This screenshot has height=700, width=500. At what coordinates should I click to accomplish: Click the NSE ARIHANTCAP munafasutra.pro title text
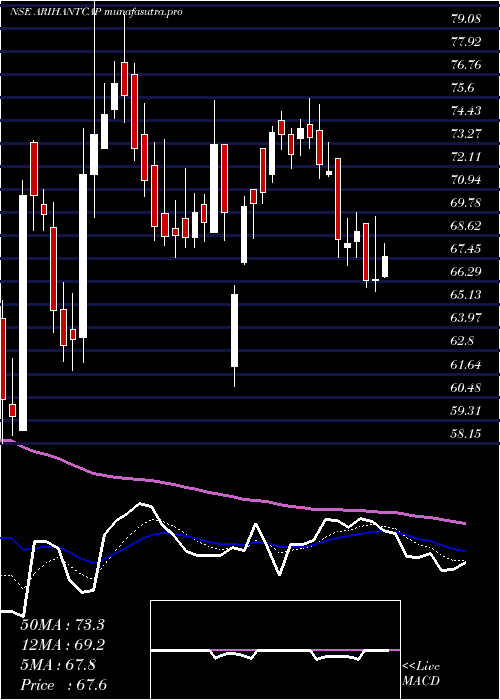click(96, 12)
